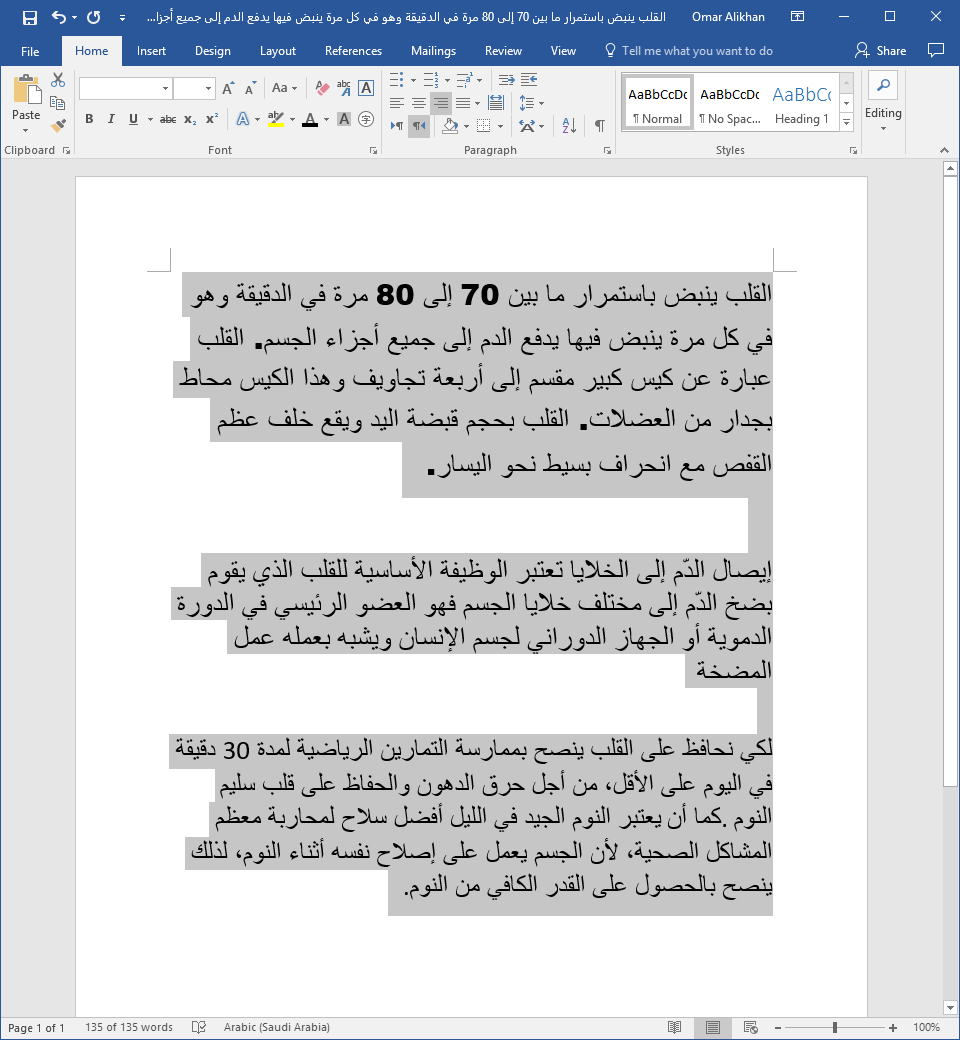Click the Cut scissors icon
Screen dimensions: 960x1040
click(58, 80)
